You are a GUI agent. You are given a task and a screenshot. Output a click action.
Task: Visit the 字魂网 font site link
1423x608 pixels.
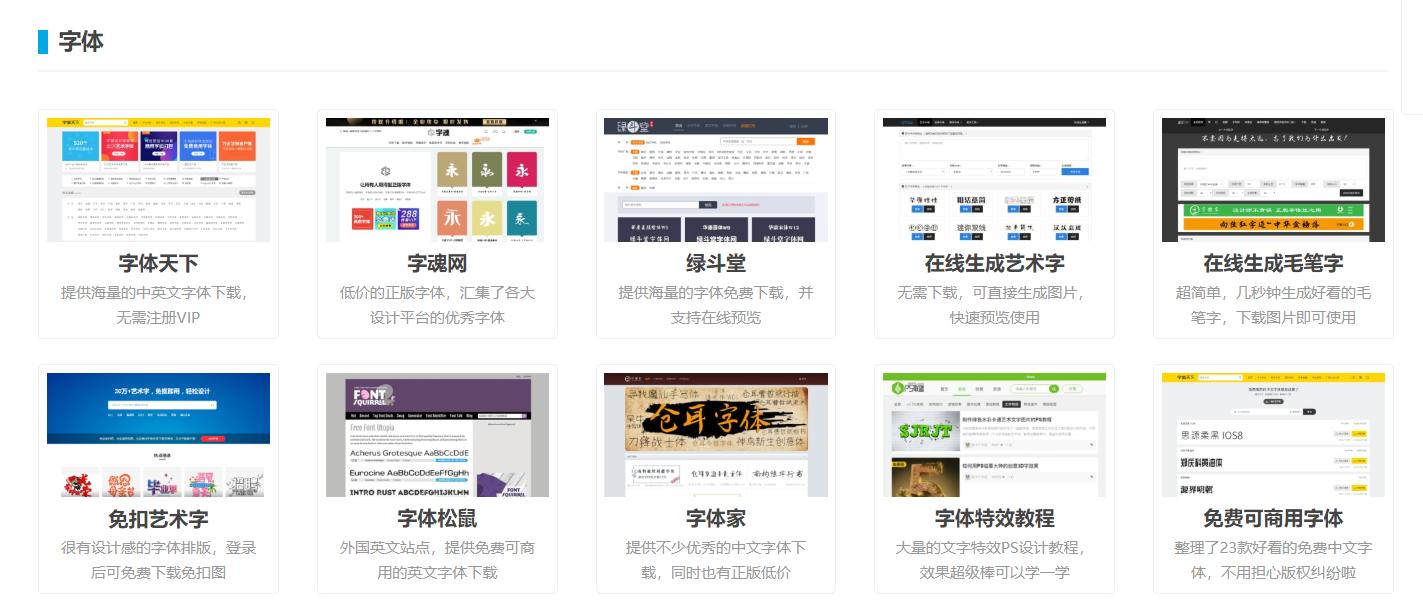[x=436, y=264]
